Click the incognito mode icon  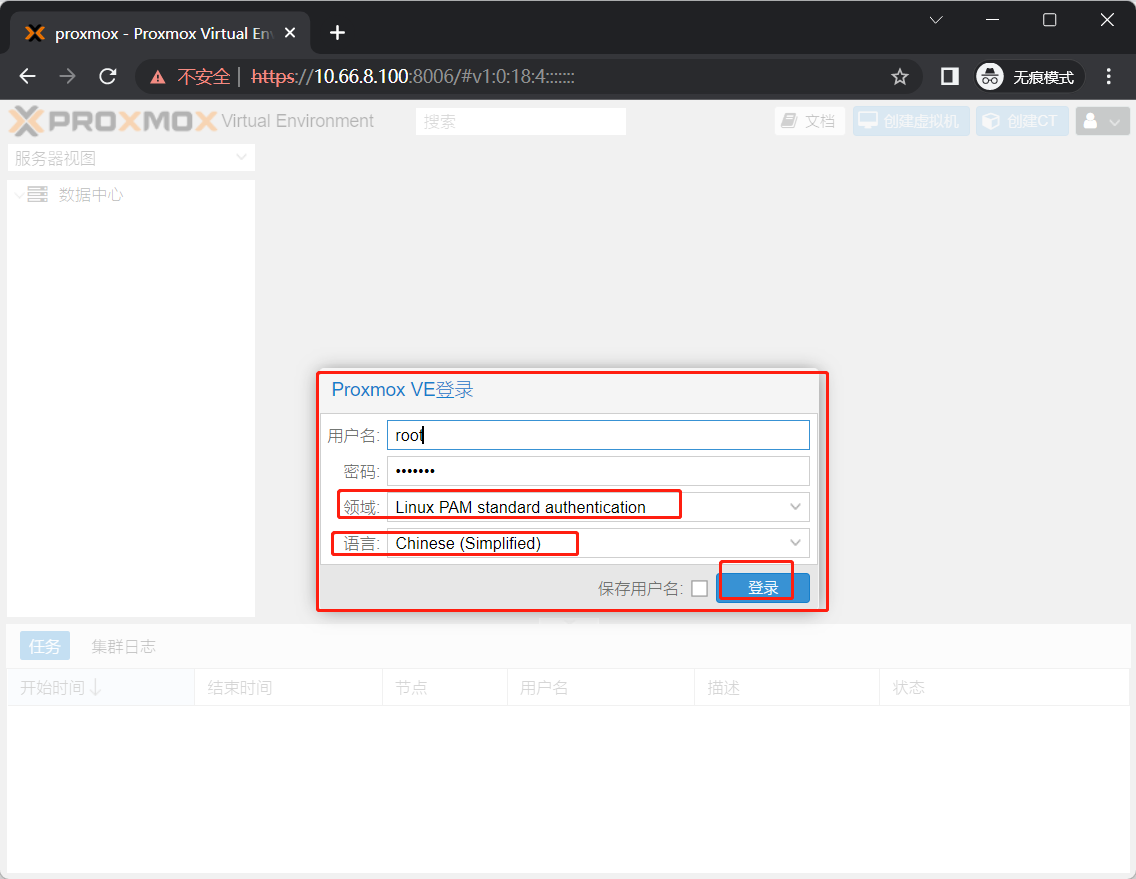tap(990, 77)
